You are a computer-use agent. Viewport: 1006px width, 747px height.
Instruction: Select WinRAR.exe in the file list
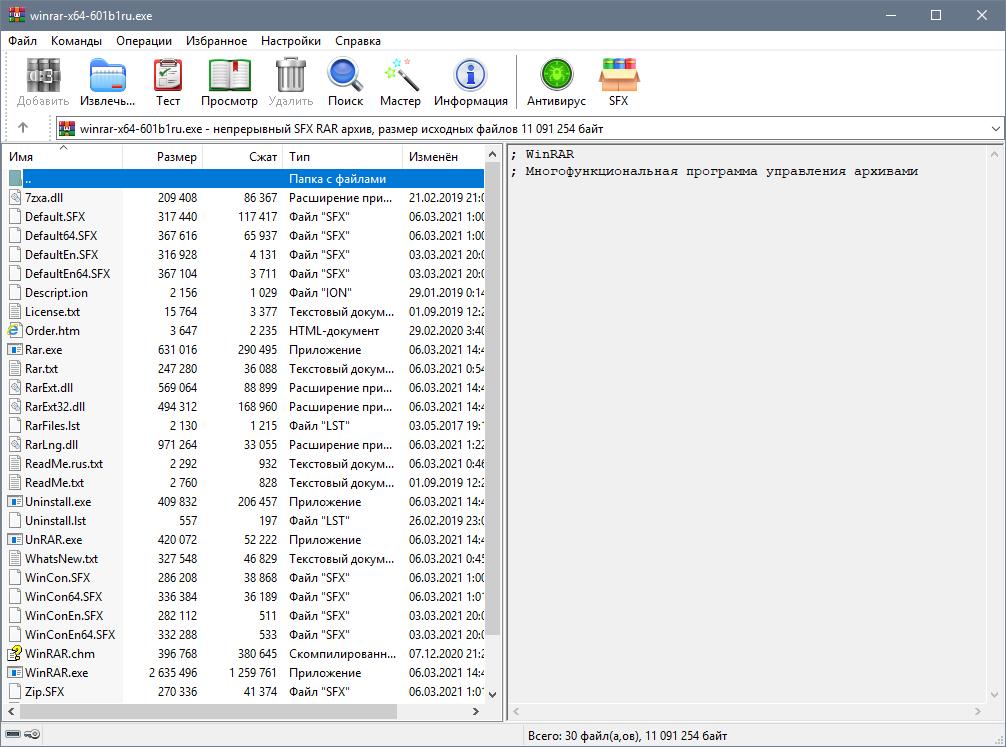(x=56, y=673)
